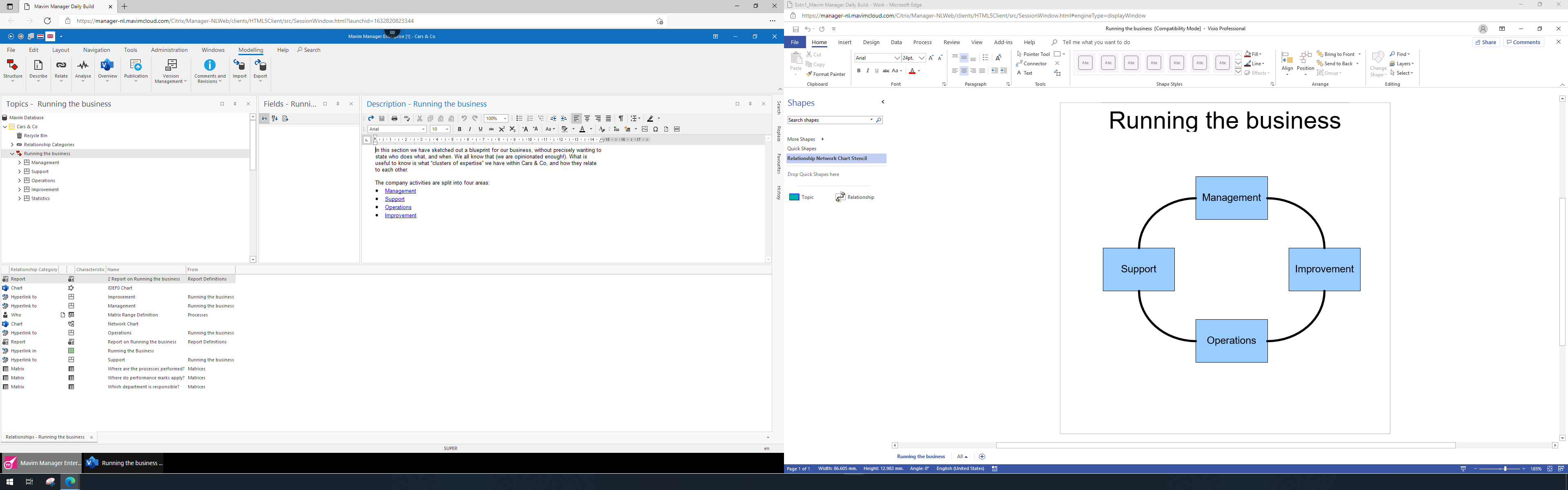1568x490 pixels.
Task: Open the Fill dropdown in Visio
Action: point(1253,54)
